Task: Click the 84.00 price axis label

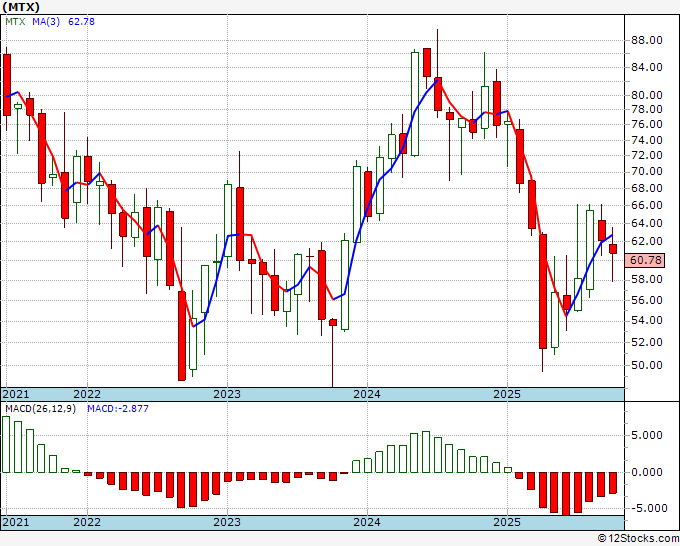Action: click(646, 67)
